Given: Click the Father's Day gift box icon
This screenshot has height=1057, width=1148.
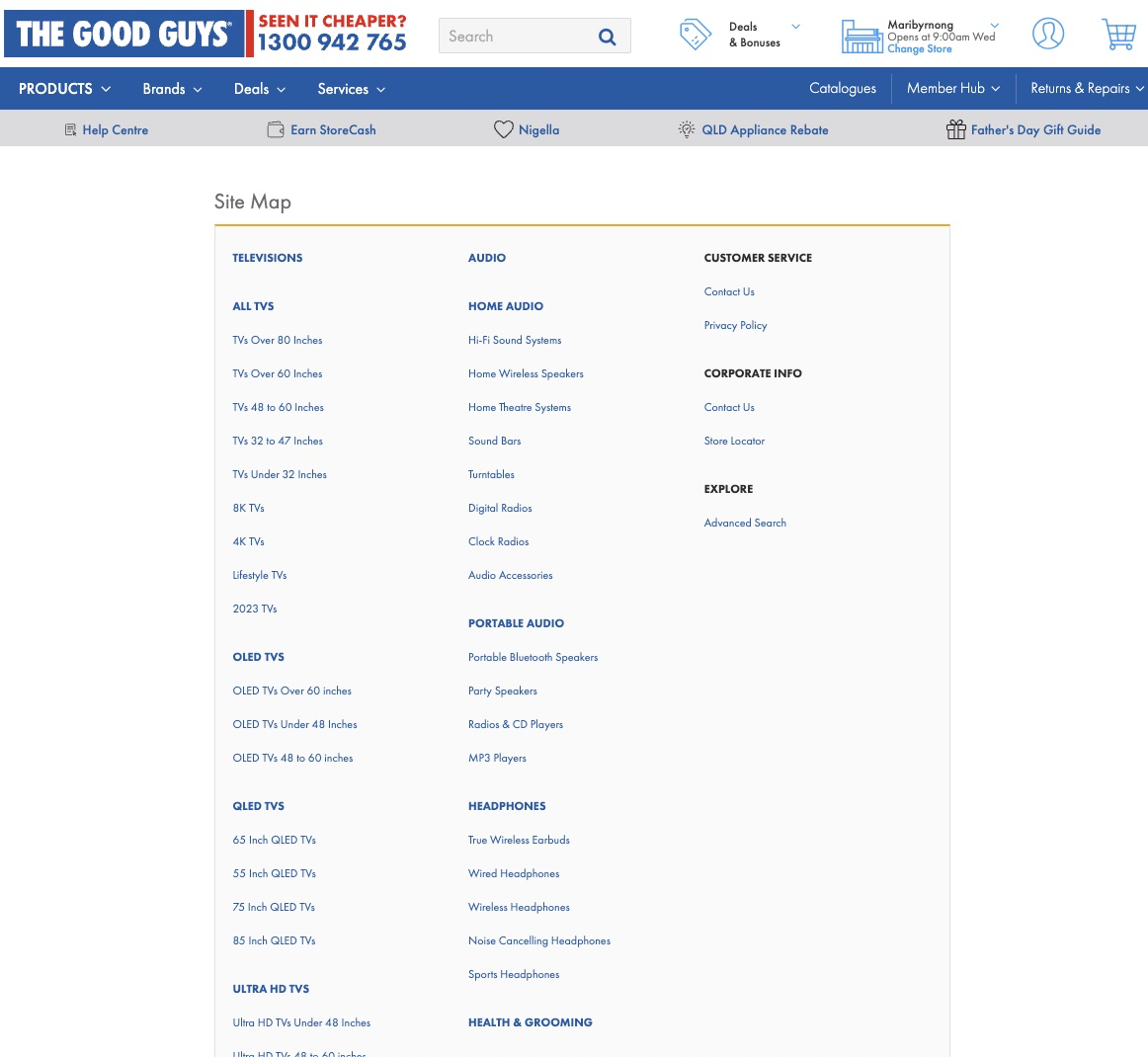Looking at the screenshot, I should coord(955,129).
